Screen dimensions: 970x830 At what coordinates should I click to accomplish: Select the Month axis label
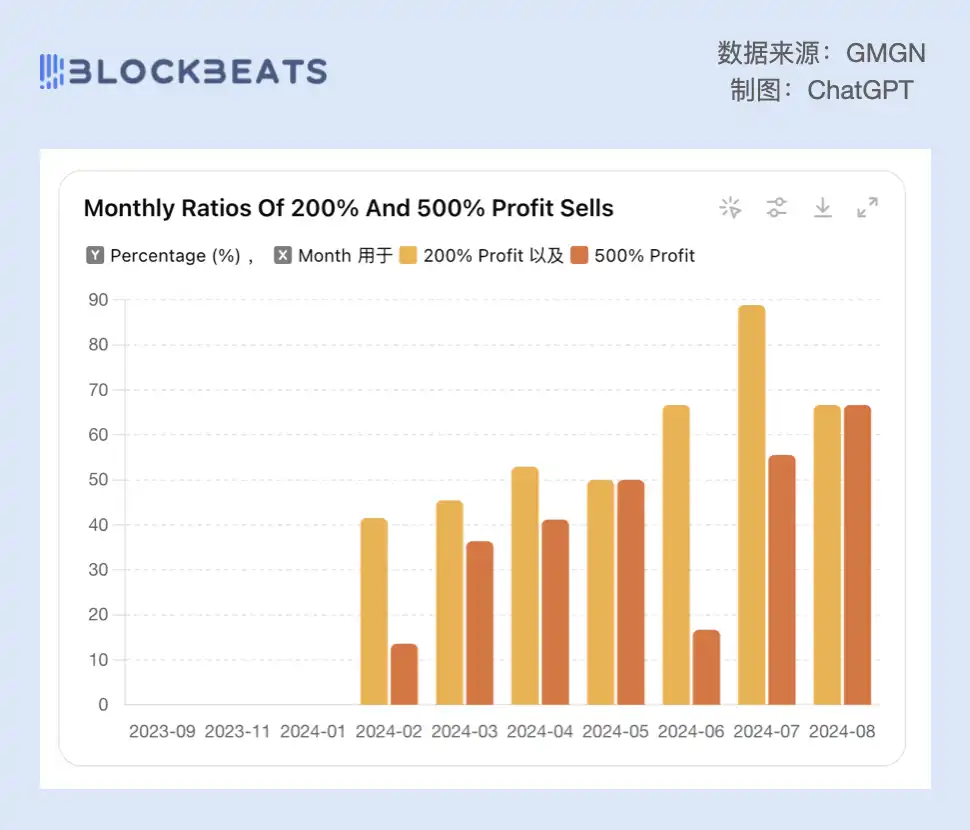pos(324,255)
